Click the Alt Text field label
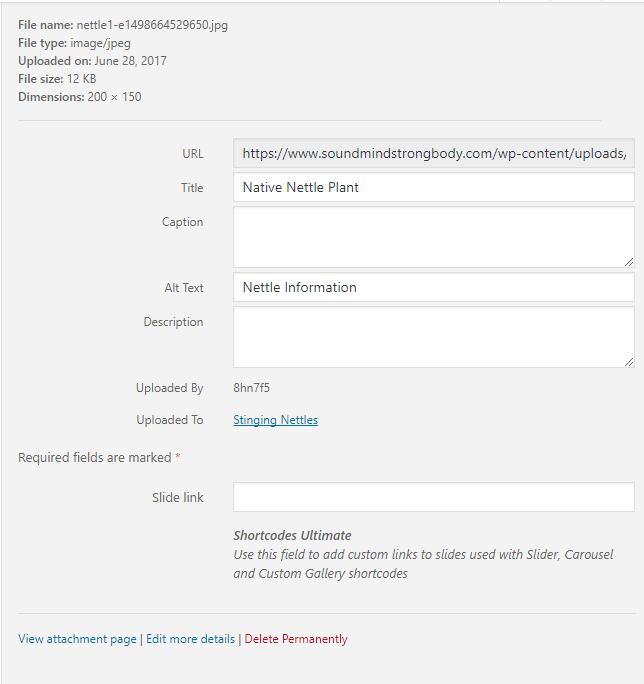The image size is (644, 684). click(x=184, y=288)
